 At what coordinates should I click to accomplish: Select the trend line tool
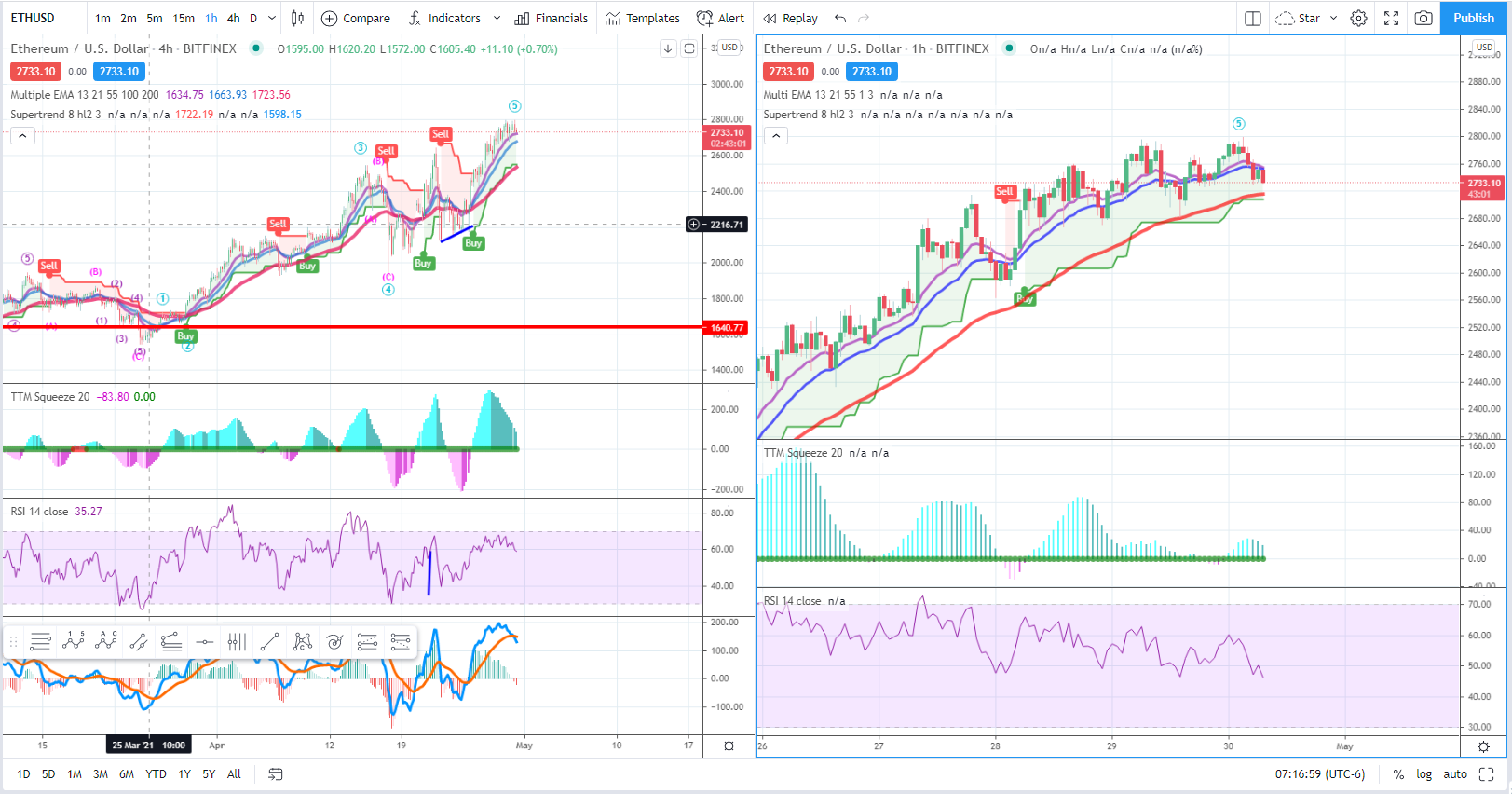269,641
